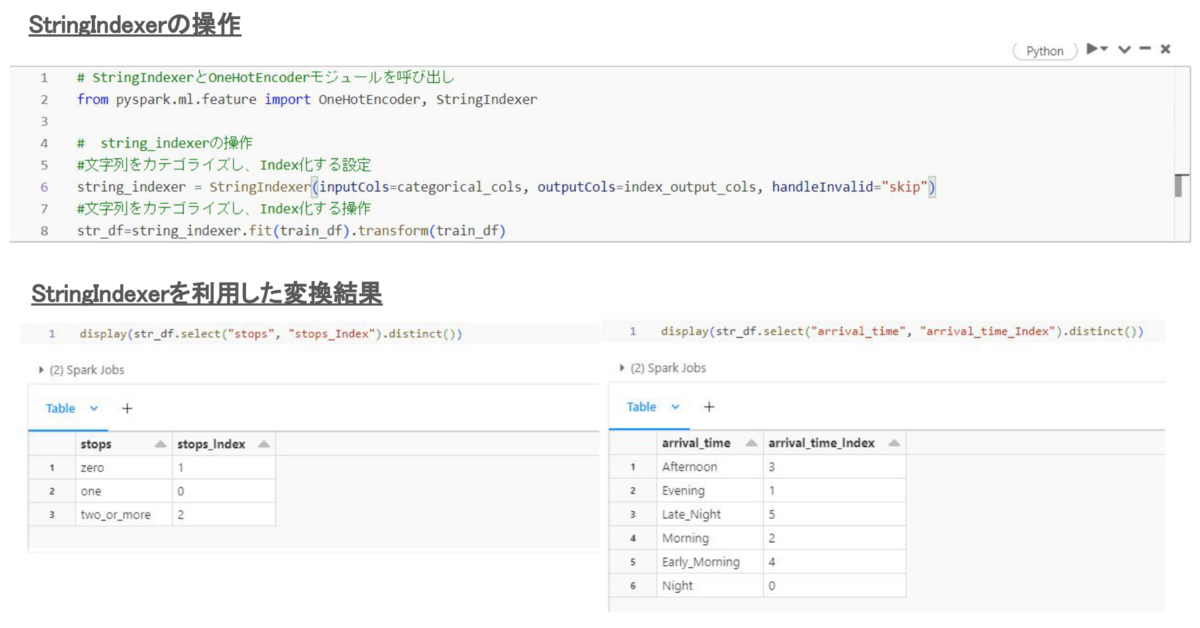Image resolution: width=1200 pixels, height=628 pixels.
Task: Click the Python language badge
Action: [x=1045, y=51]
